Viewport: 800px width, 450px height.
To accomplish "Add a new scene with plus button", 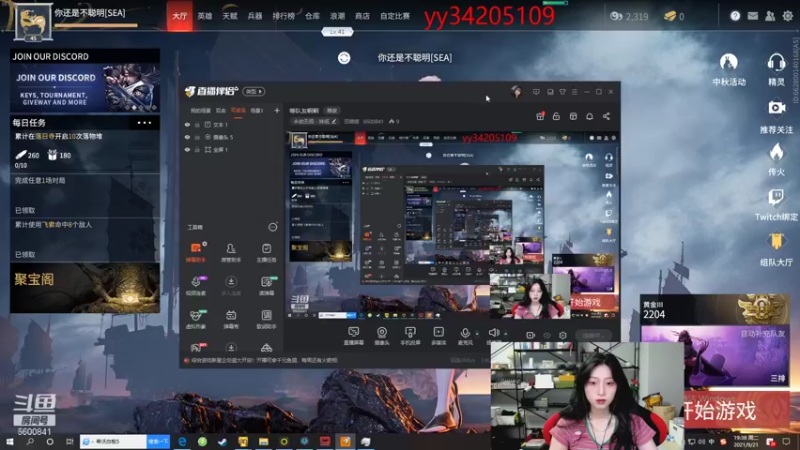I will 277,110.
